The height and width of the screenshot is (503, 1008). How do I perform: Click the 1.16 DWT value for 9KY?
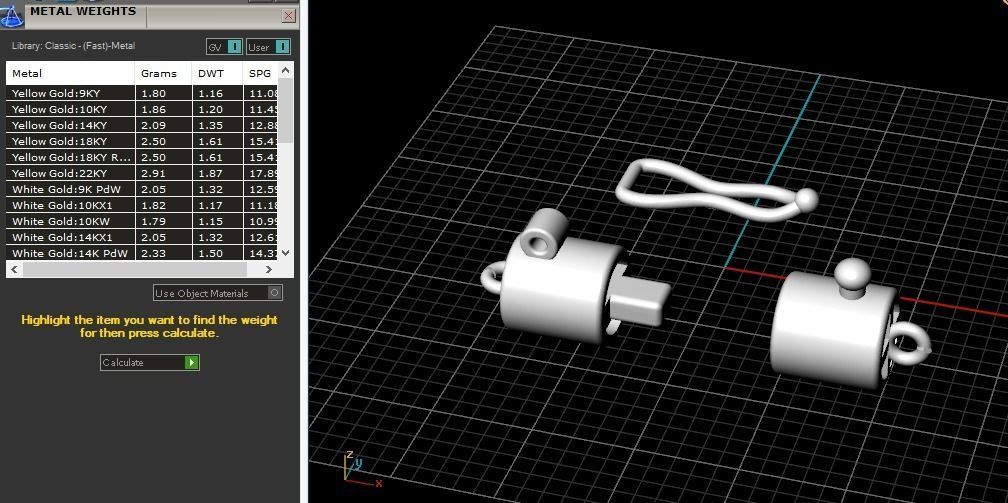210,93
